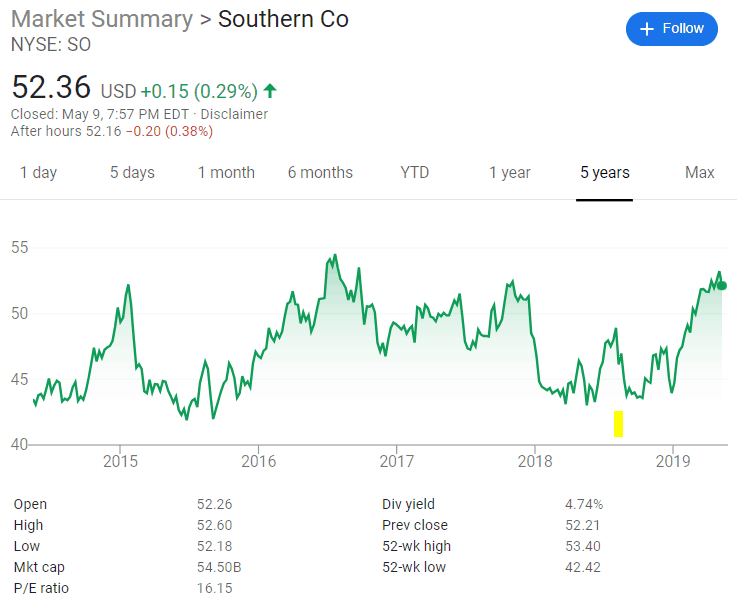Click the green up-arrow price change icon
The width and height of the screenshot is (737, 603).
(x=270, y=91)
